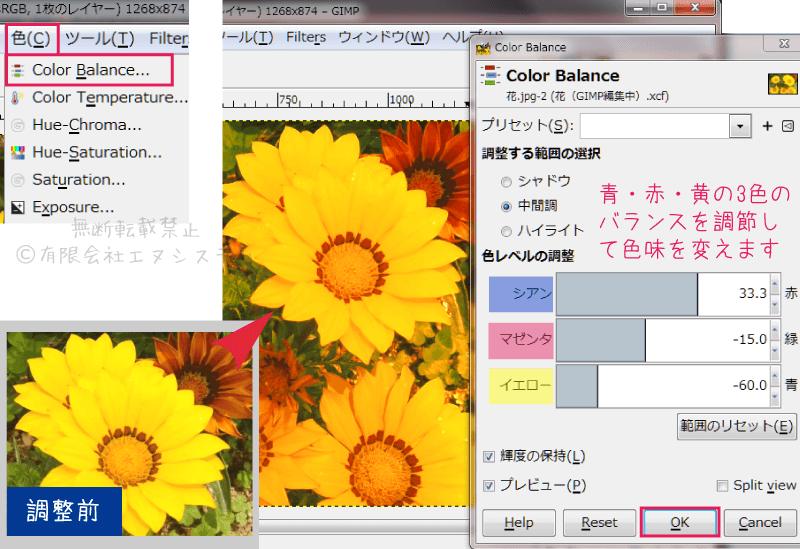Enable the Split view checkbox
This screenshot has width=800, height=549.
722,486
